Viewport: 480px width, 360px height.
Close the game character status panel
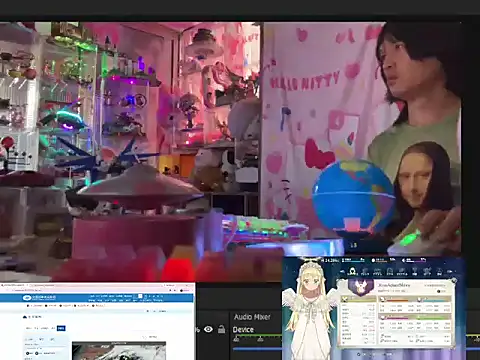[453, 281]
